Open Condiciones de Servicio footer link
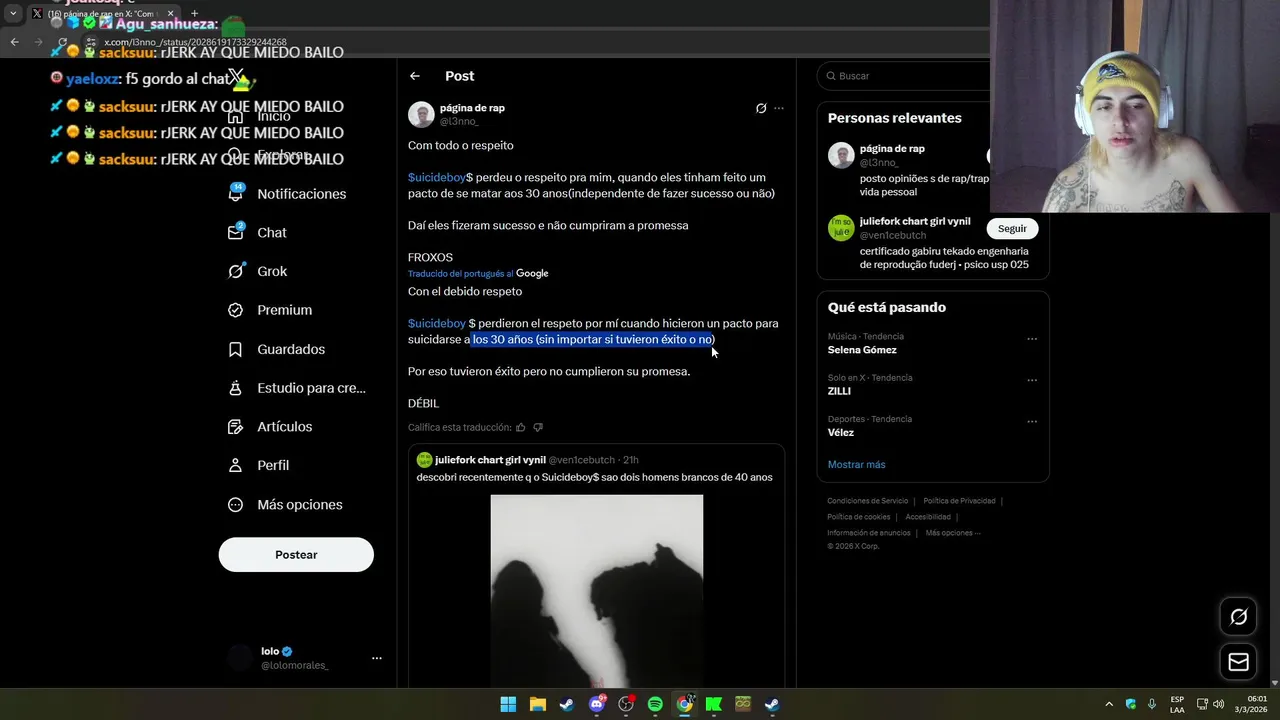1280x720 pixels. 867,501
